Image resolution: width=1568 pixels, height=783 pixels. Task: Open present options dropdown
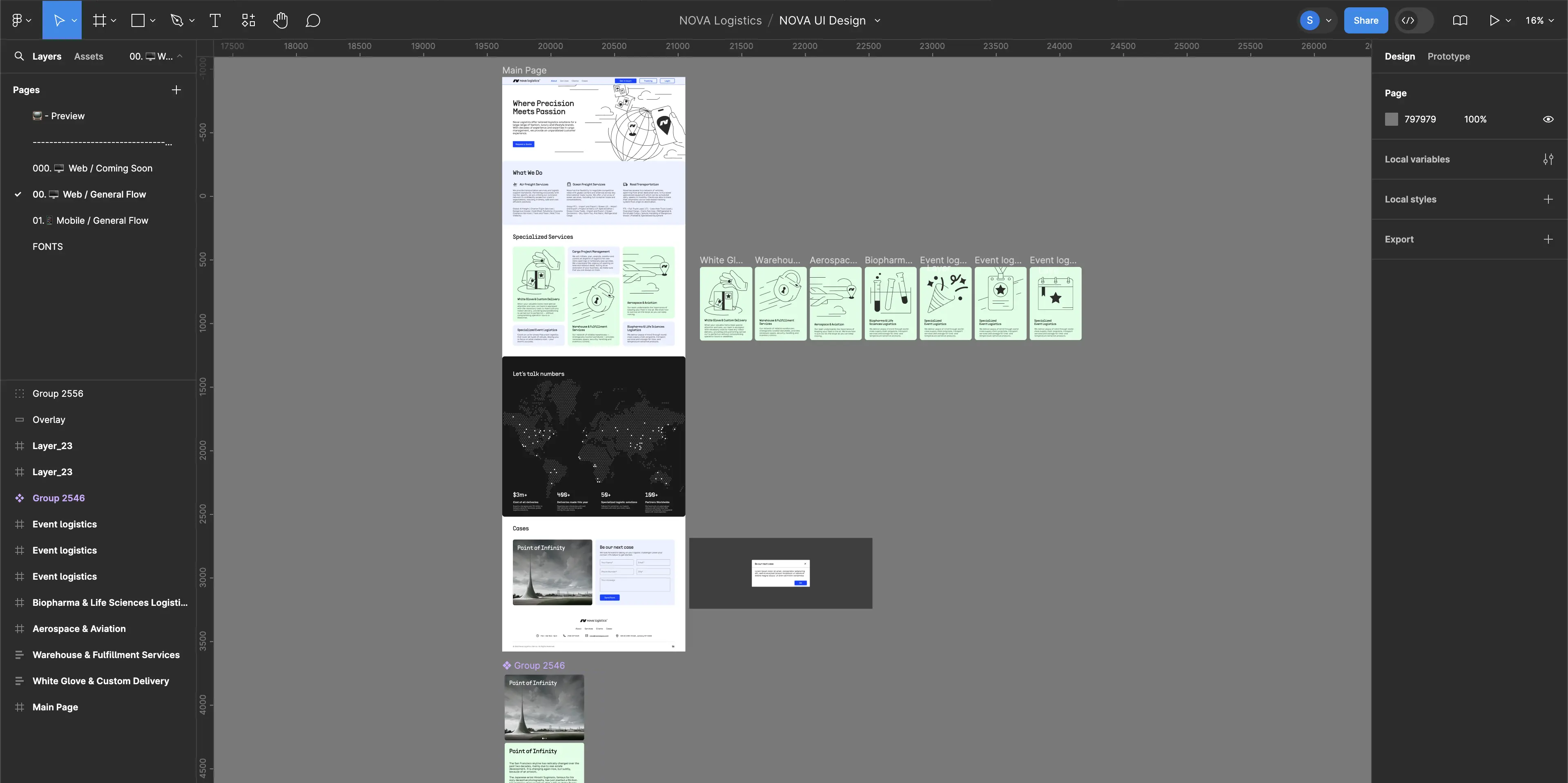coord(1508,21)
